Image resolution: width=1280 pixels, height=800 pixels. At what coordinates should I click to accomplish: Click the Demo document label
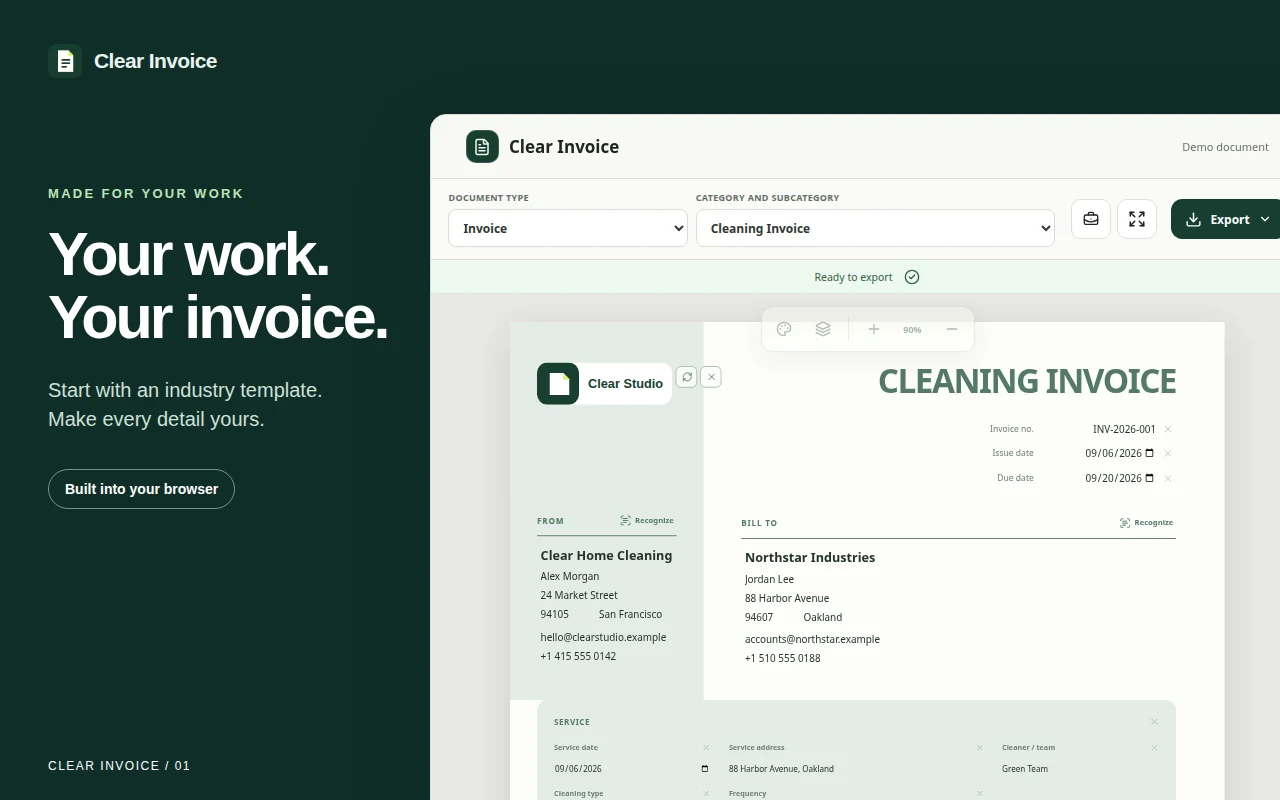1225,147
